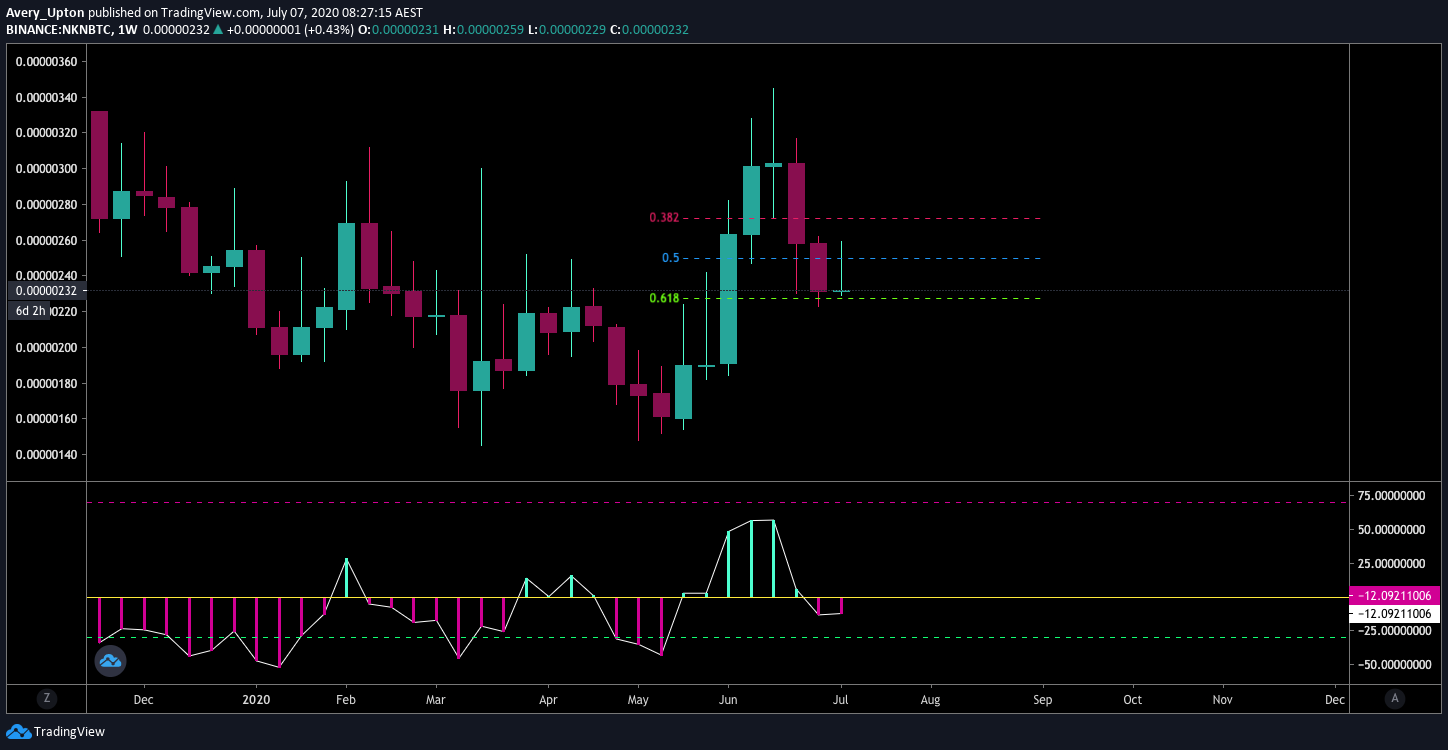Click the close value C:0.00000232

pos(648,30)
